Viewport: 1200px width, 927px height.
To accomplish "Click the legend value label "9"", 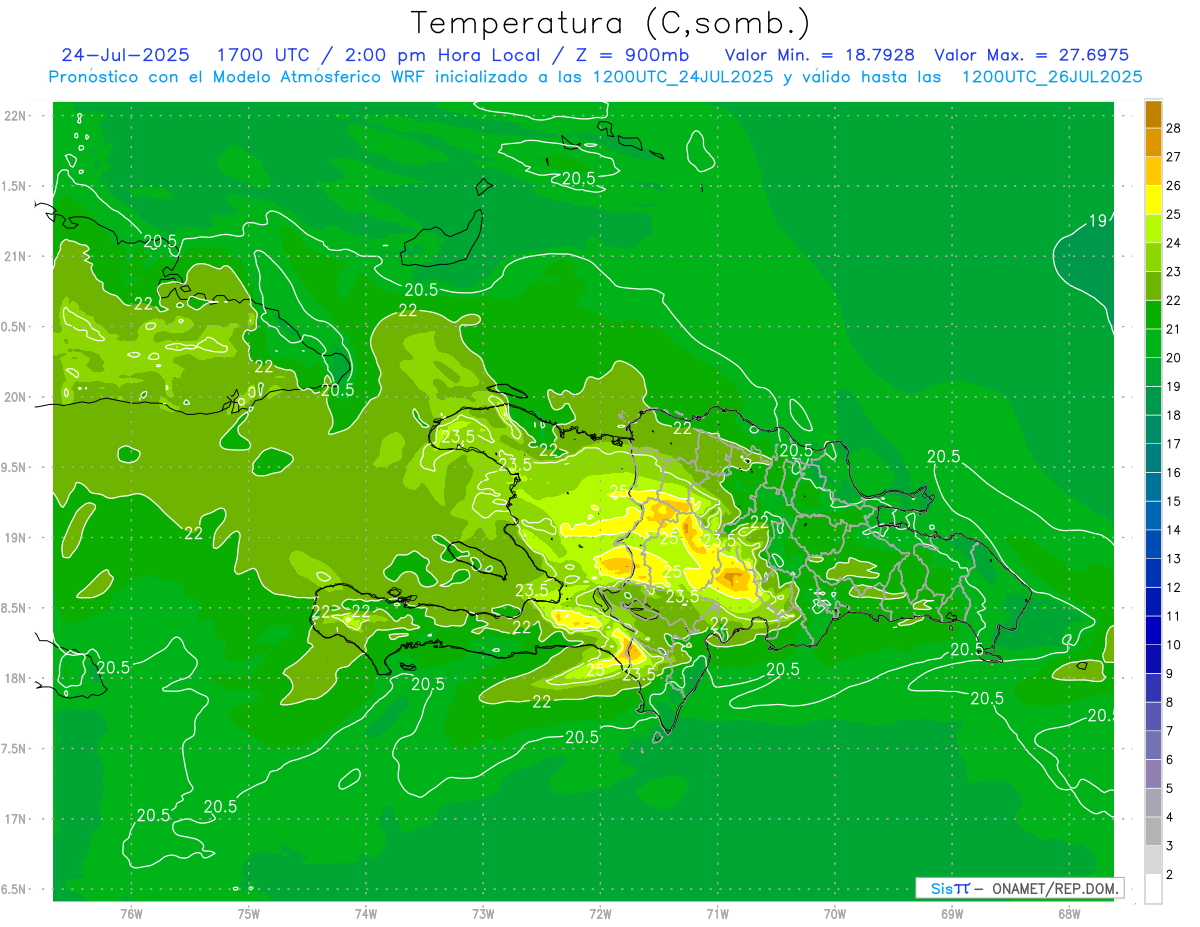I will tap(1170, 673).
